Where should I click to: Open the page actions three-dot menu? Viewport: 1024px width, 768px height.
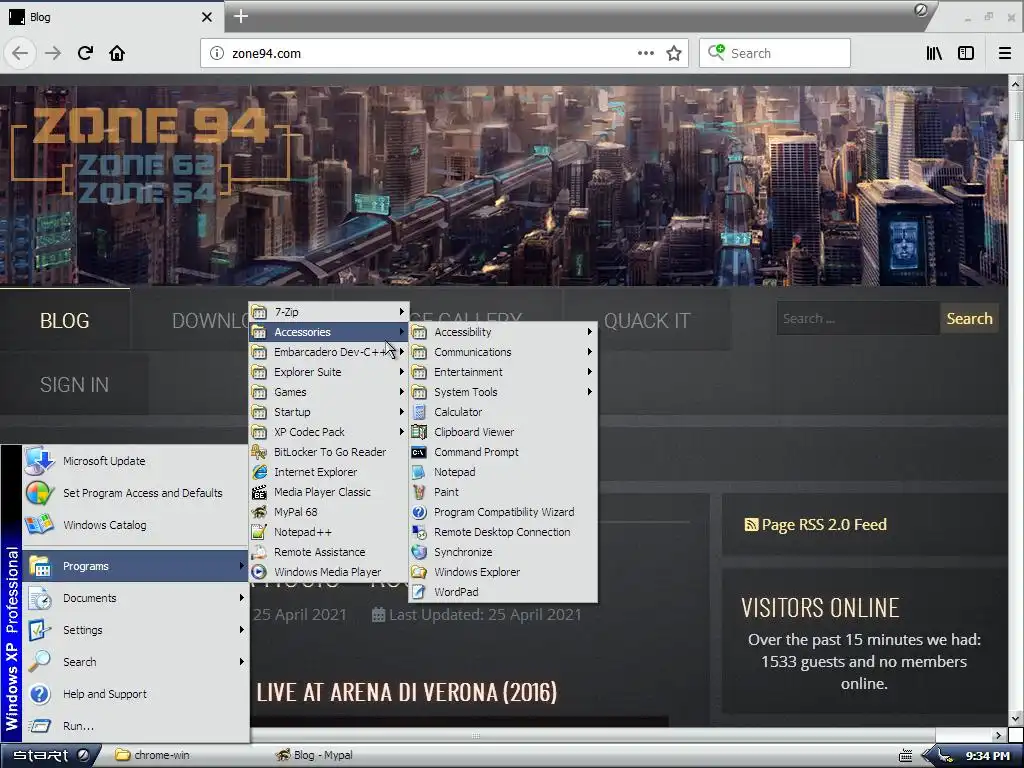coord(645,53)
